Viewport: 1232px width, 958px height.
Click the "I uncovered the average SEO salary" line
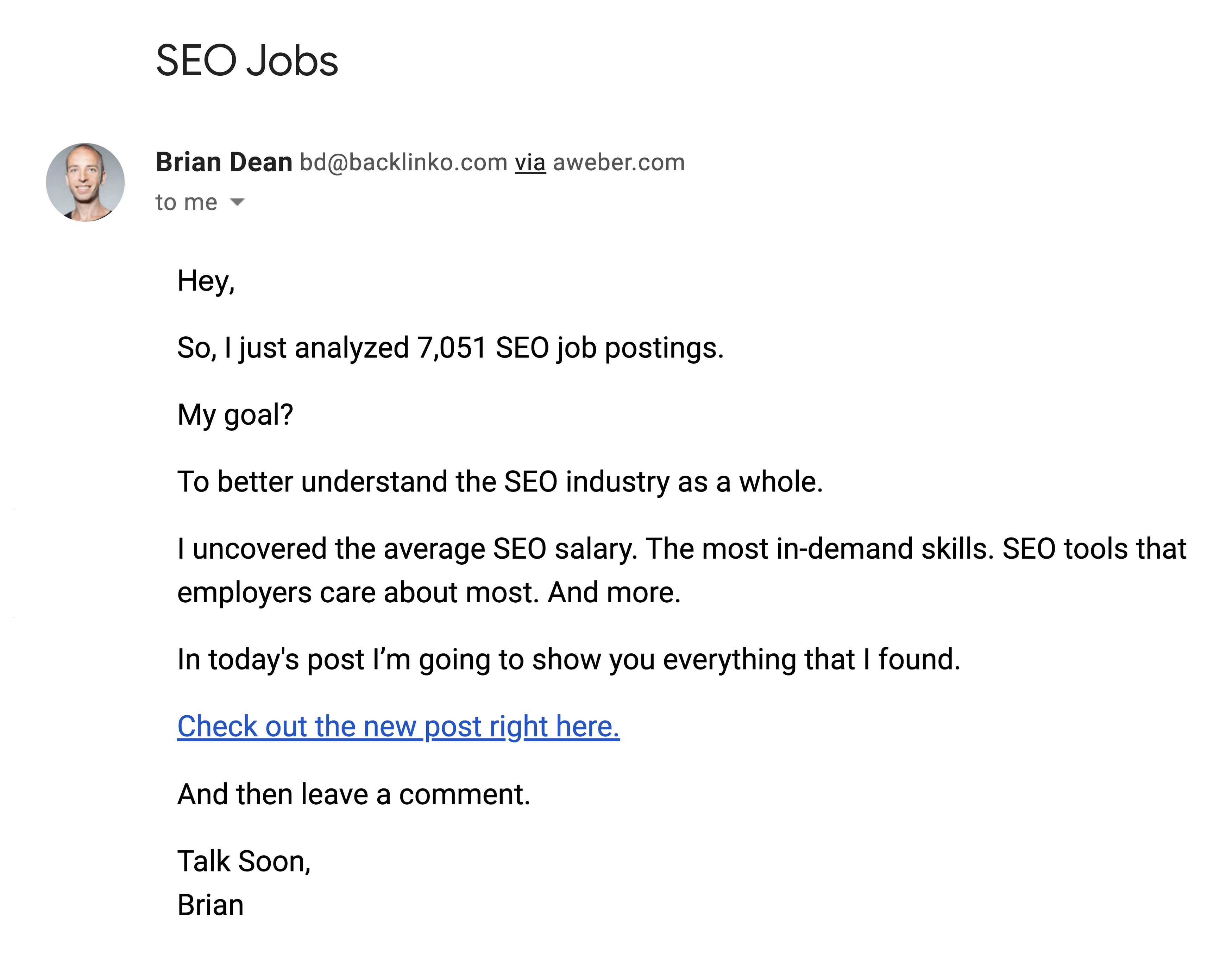[682, 549]
